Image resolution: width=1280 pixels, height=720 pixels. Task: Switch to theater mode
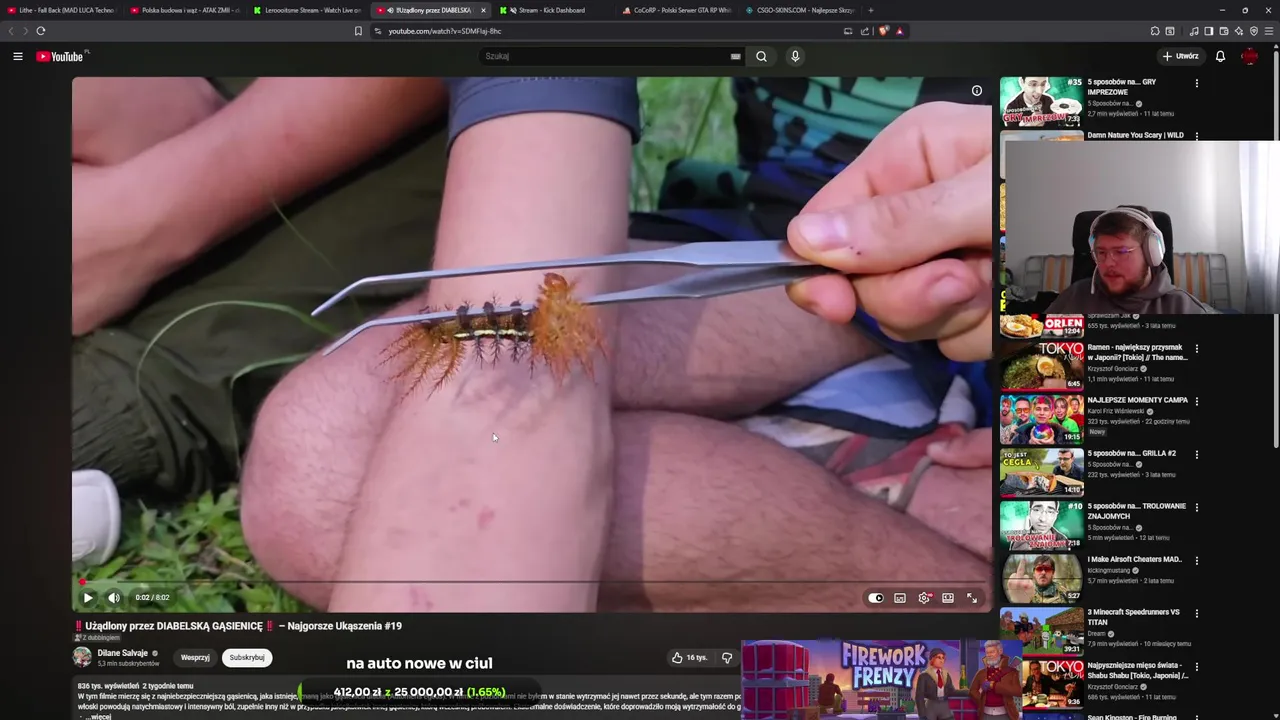coord(948,598)
